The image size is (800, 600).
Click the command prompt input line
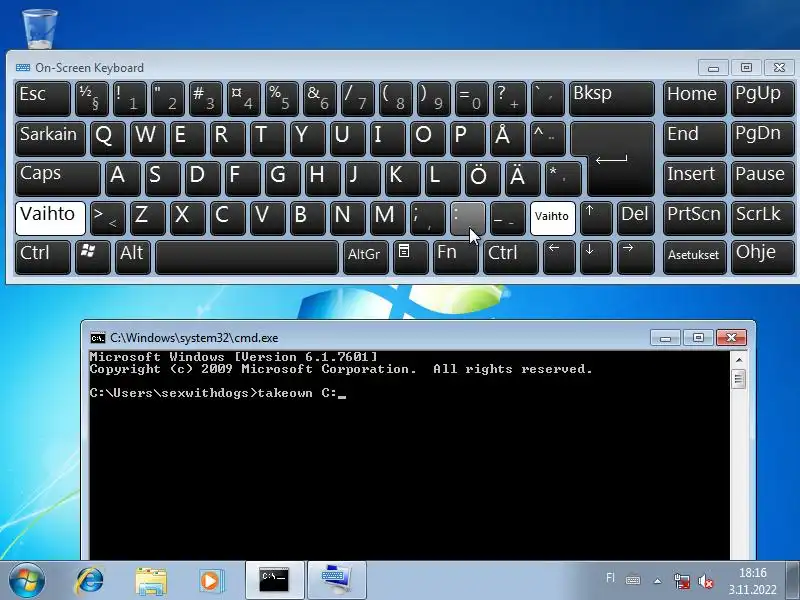coord(218,393)
